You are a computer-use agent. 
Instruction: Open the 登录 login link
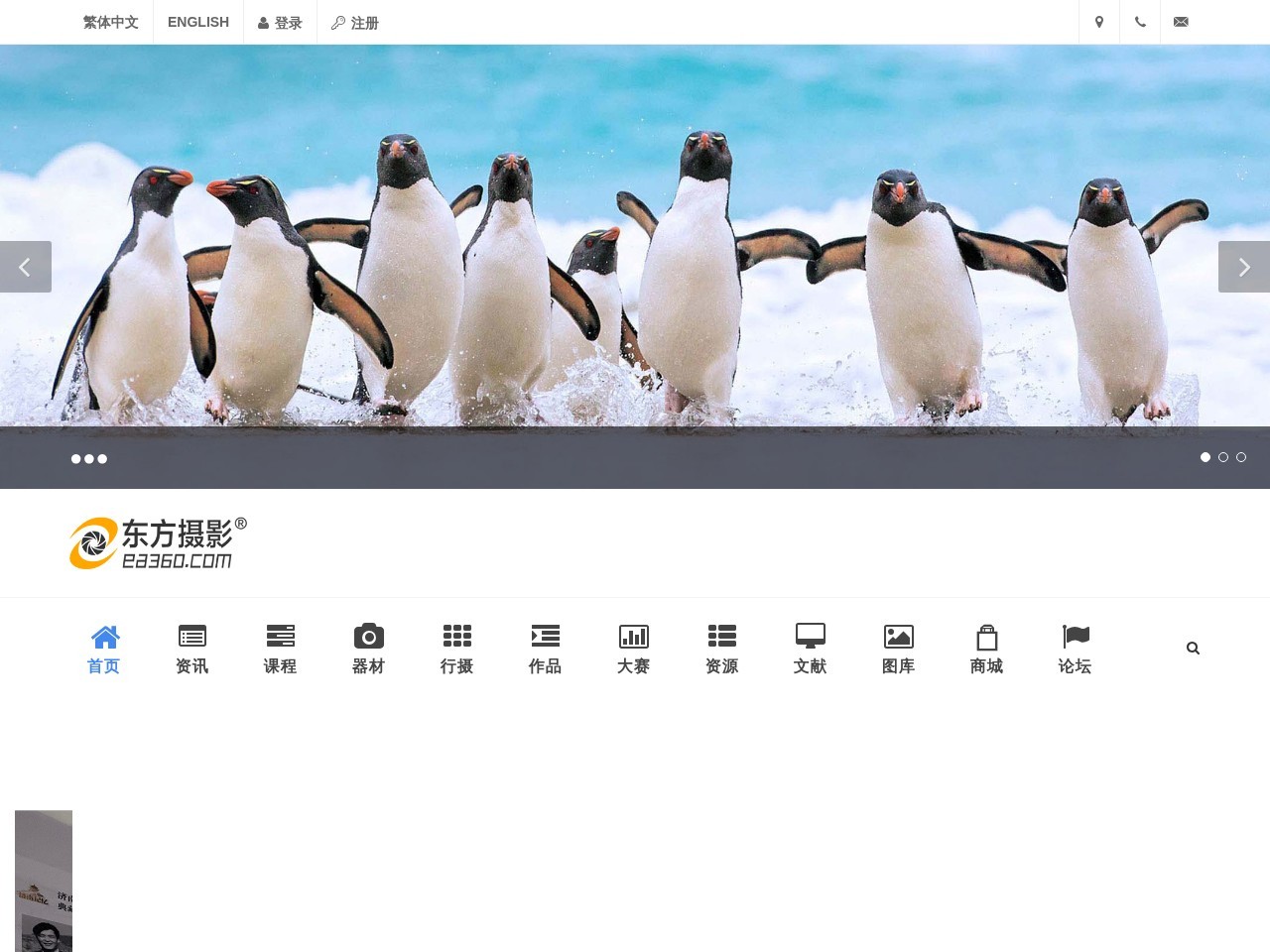280,21
